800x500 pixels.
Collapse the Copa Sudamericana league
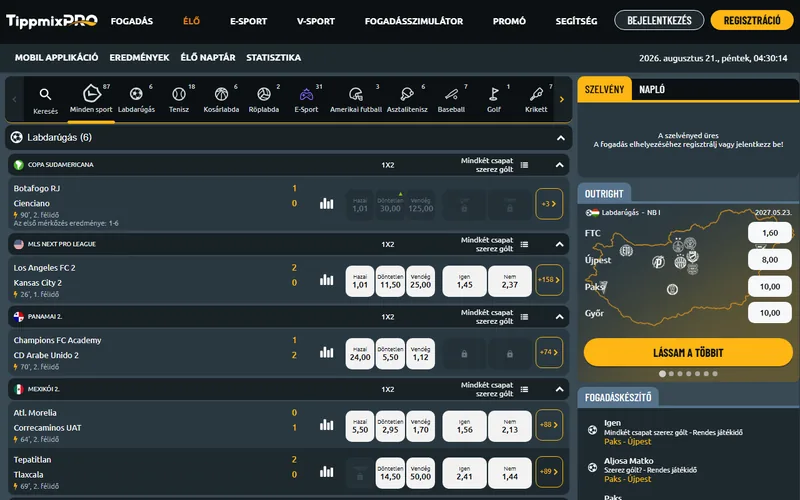(559, 165)
